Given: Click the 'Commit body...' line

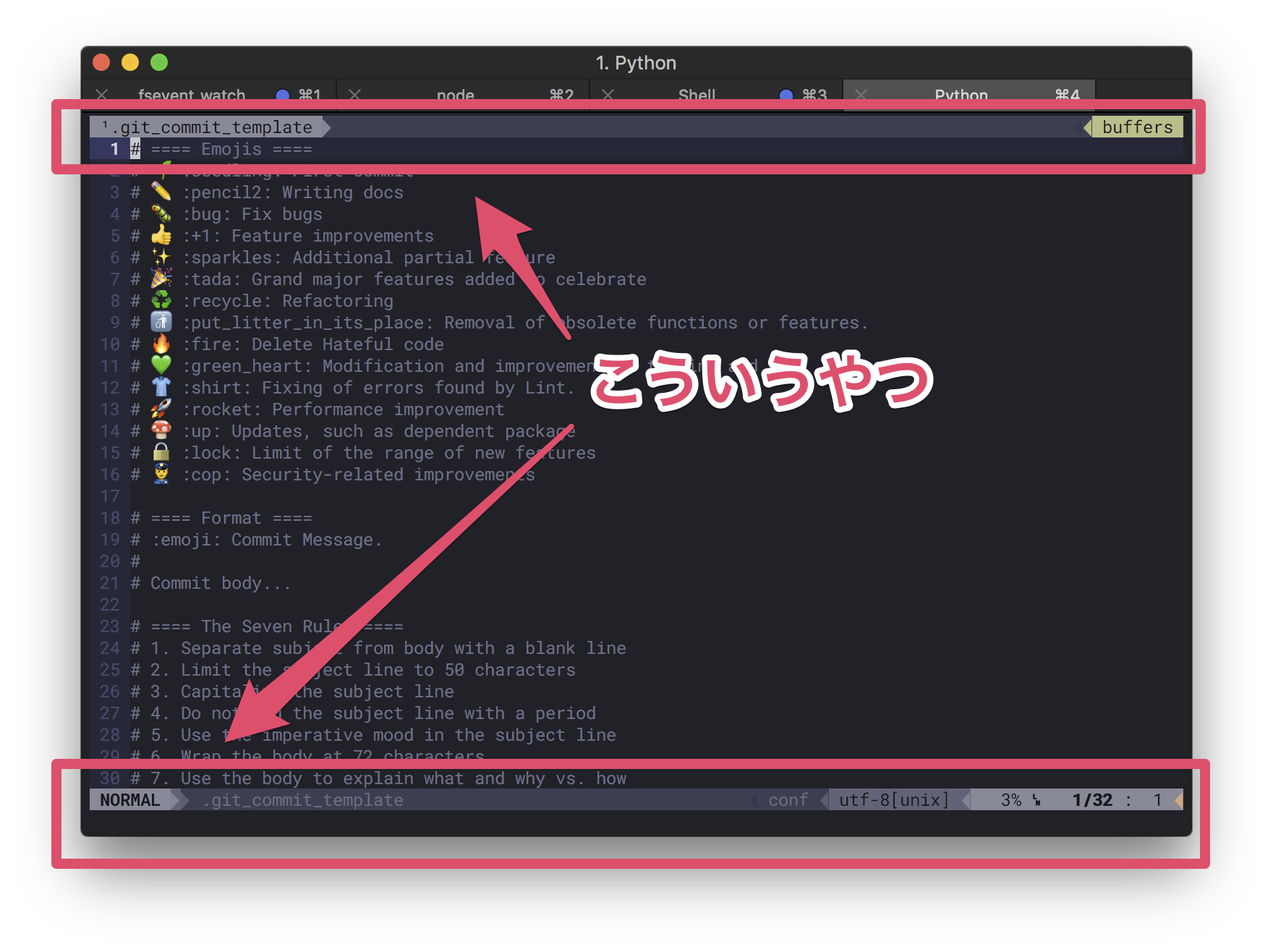Looking at the screenshot, I should point(221,583).
